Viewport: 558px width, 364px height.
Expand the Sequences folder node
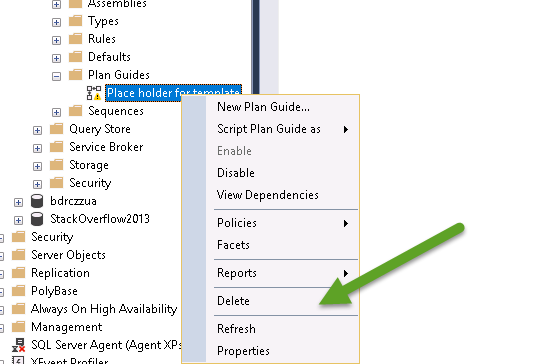[56, 112]
